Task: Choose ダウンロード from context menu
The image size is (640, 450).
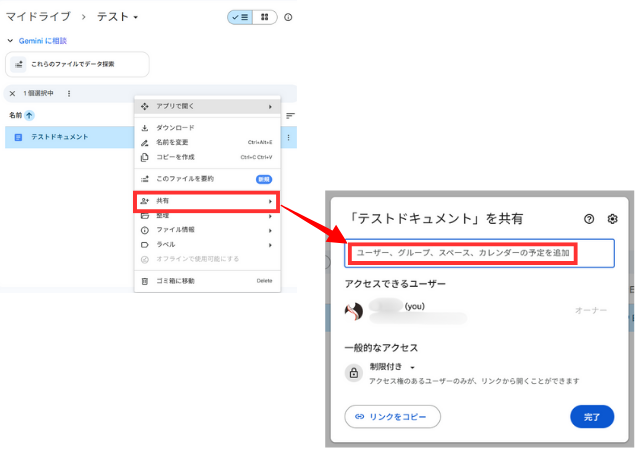Action: point(175,128)
